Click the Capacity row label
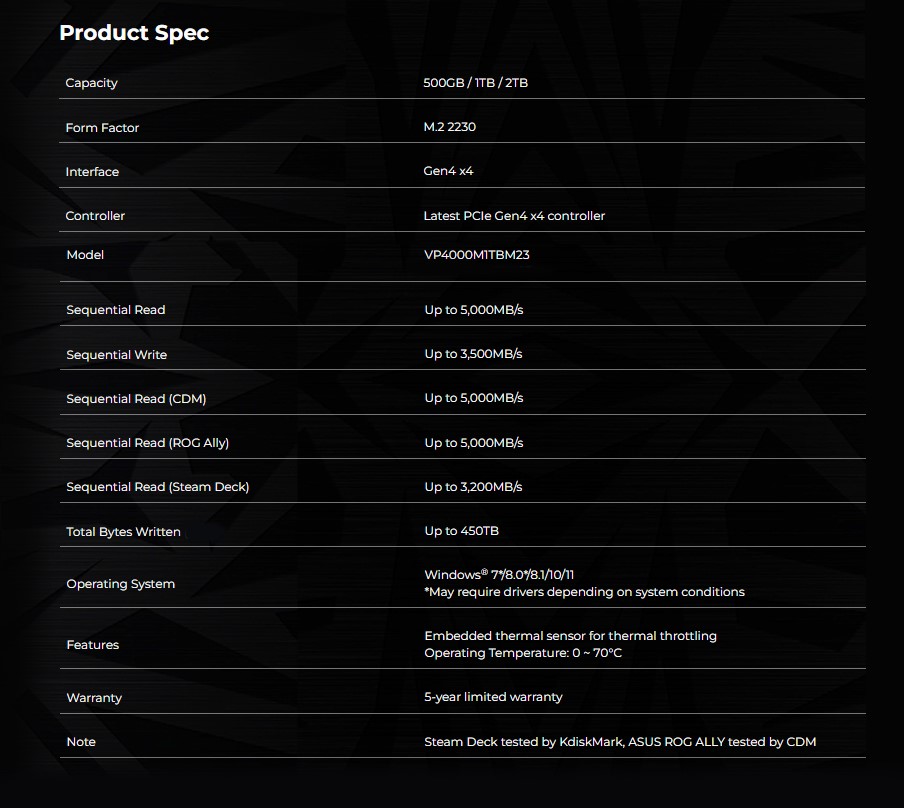Screen dimensions: 904x808 click(x=91, y=83)
